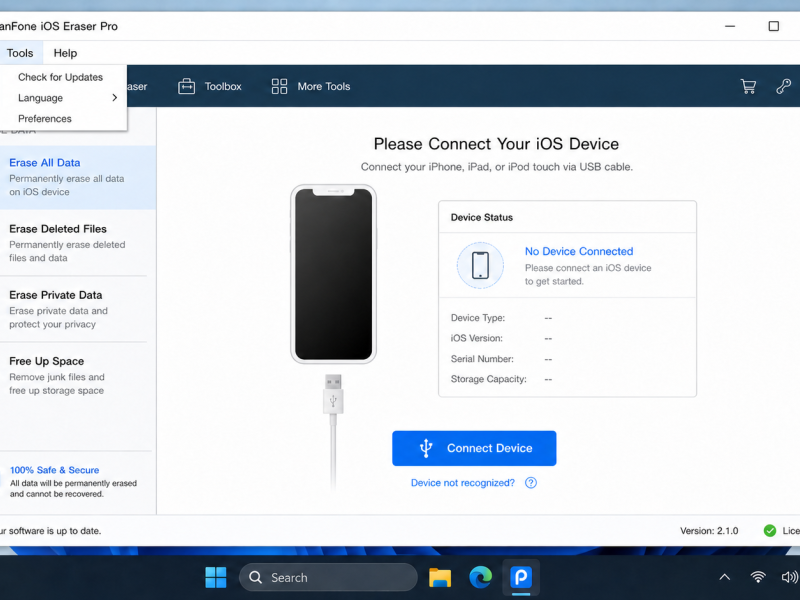The height and width of the screenshot is (600, 800).
Task: Select Free Up Space option
Action: tap(78, 375)
